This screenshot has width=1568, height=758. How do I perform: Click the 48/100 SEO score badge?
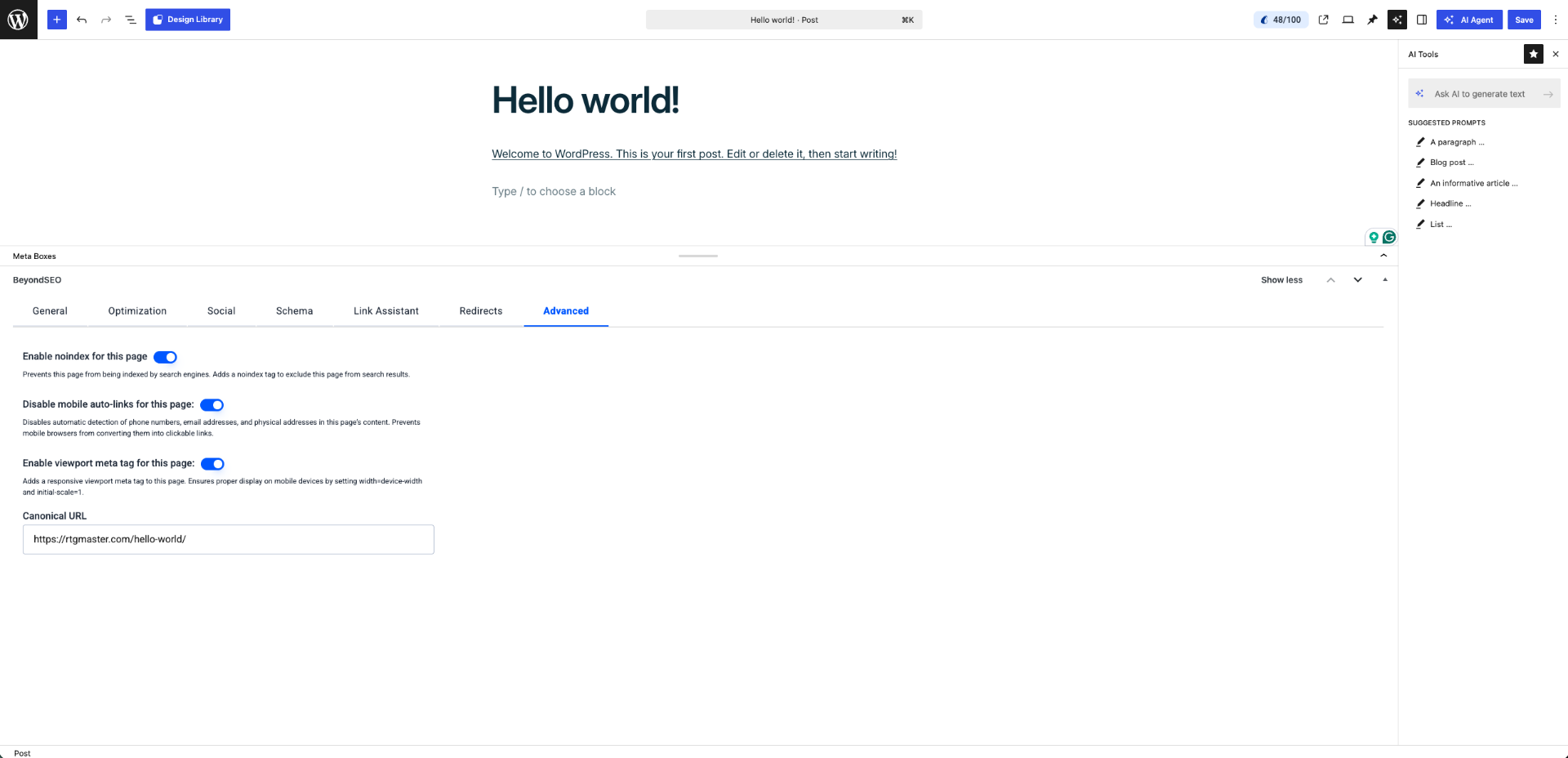point(1281,20)
